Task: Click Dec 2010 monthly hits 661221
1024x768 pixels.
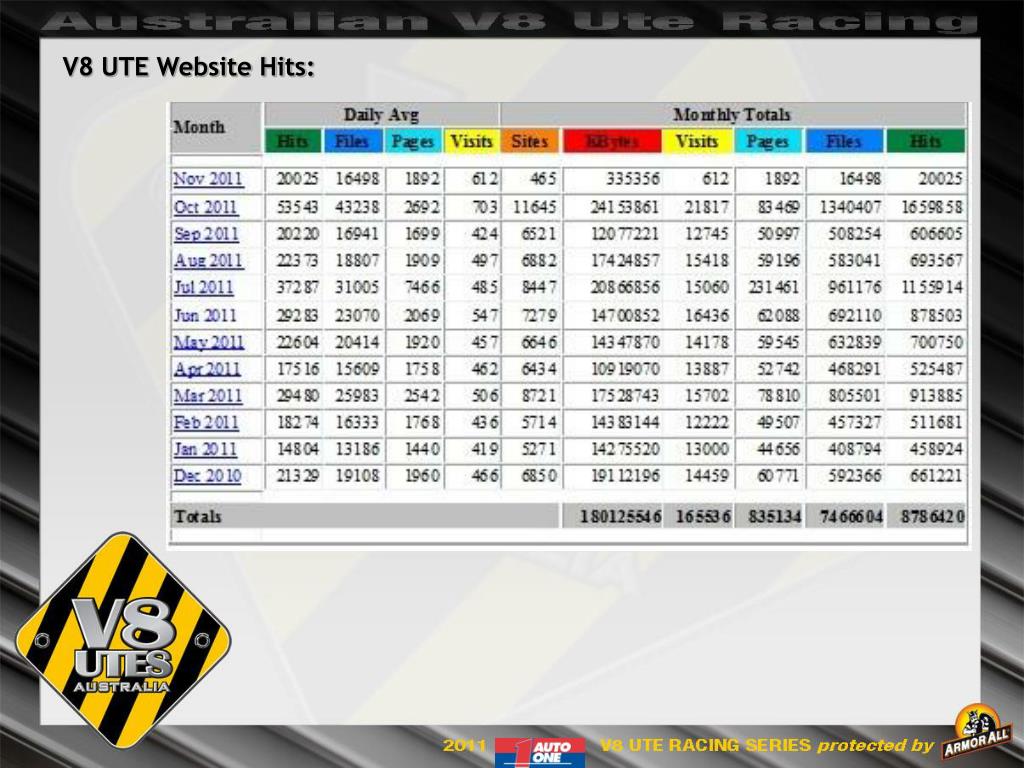Action: click(x=936, y=476)
